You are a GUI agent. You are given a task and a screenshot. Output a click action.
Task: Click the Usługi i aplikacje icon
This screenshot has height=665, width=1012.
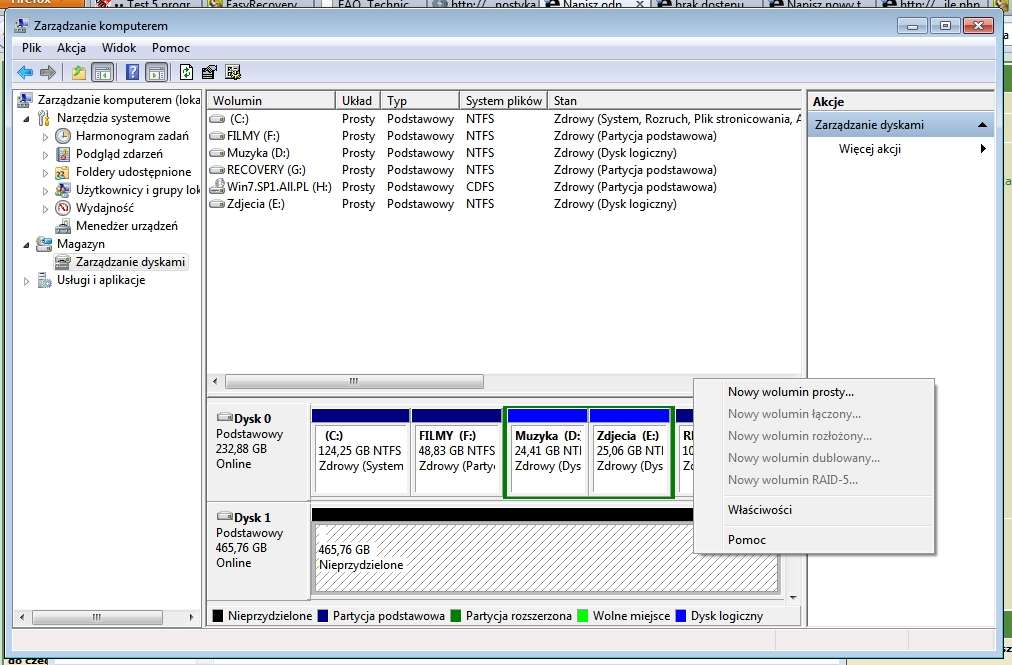pos(44,280)
